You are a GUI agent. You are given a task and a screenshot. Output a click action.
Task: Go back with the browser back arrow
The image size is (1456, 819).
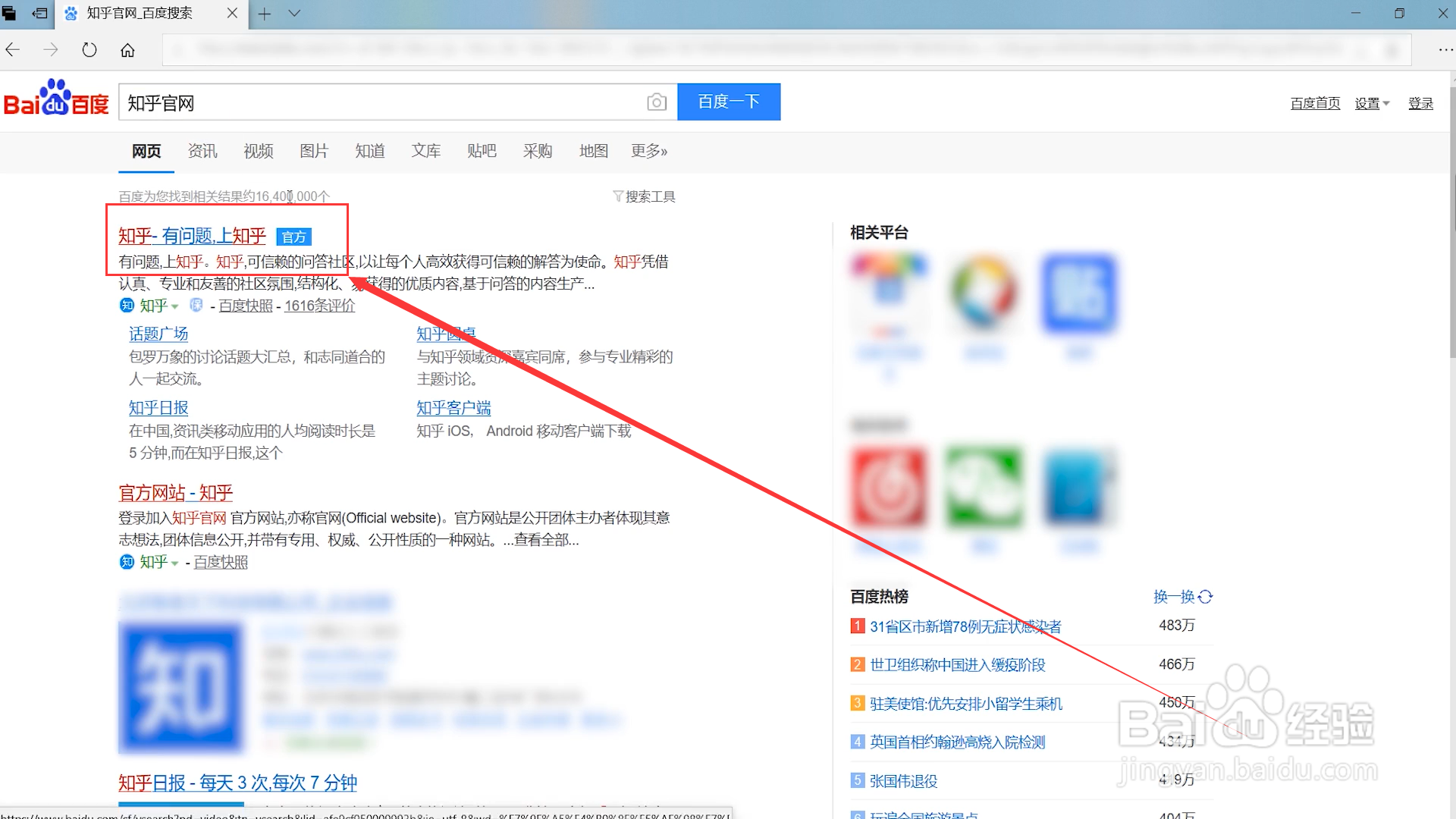pos(13,50)
